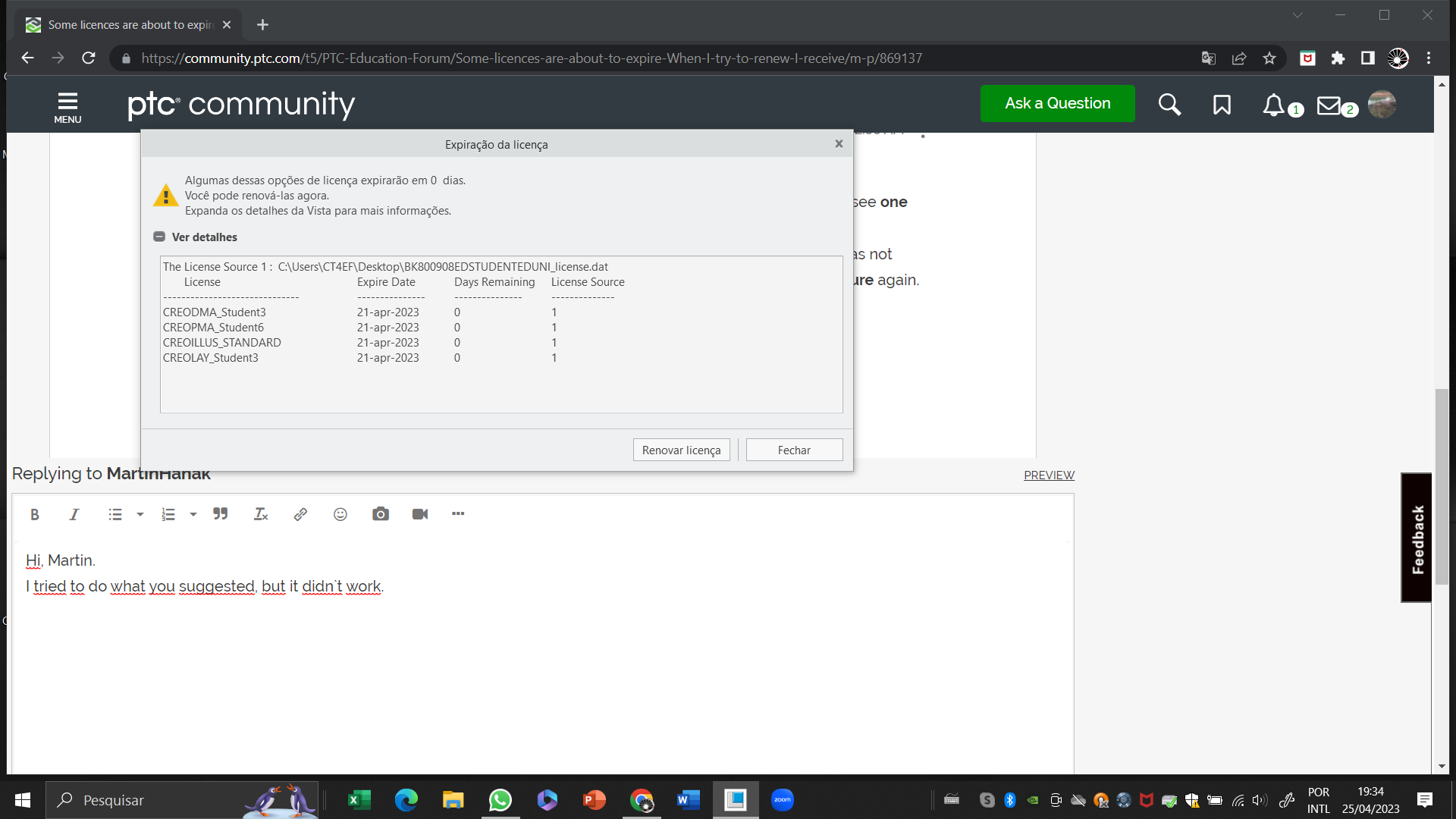
Task: Open the search icon in the community header
Action: click(1169, 105)
